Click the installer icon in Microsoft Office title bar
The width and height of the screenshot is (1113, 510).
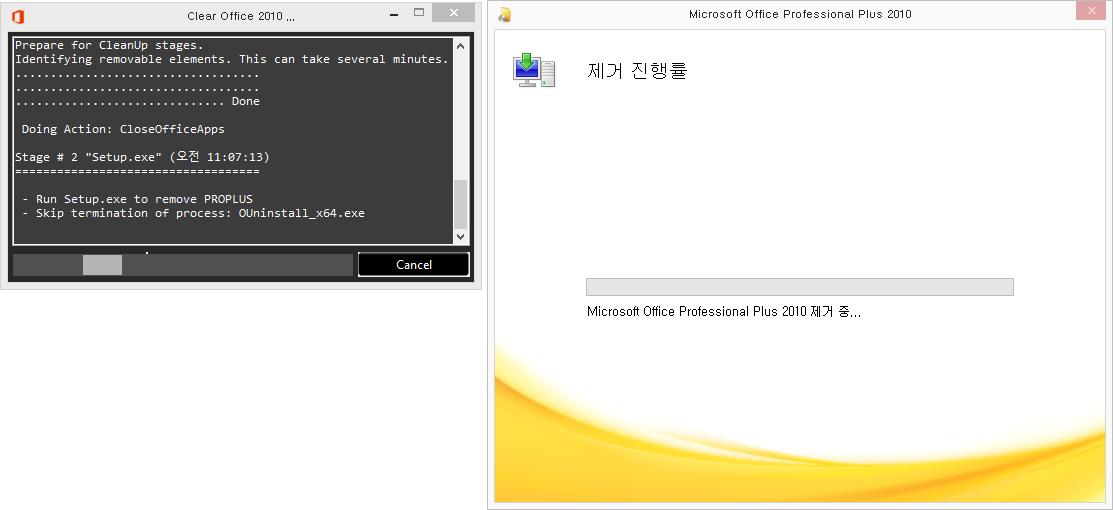point(505,15)
